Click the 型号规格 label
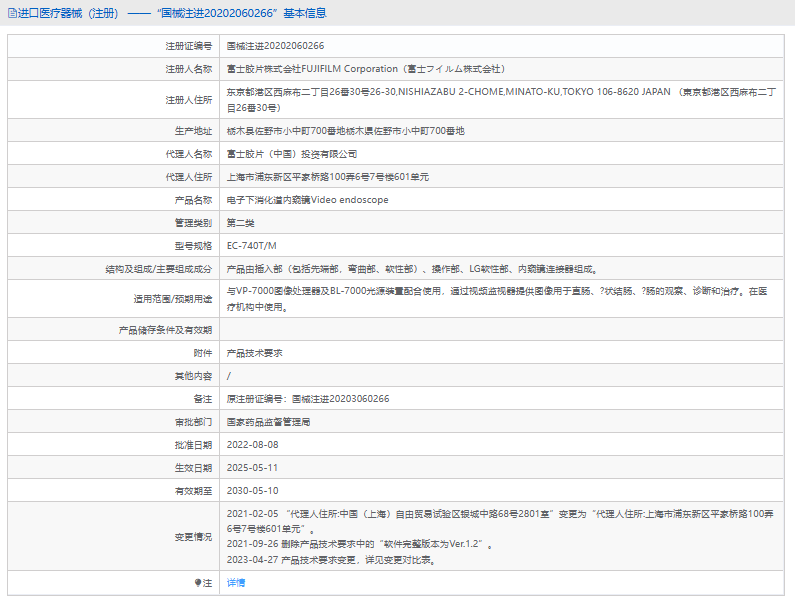Image resolution: width=795 pixels, height=604 pixels. tap(193, 246)
